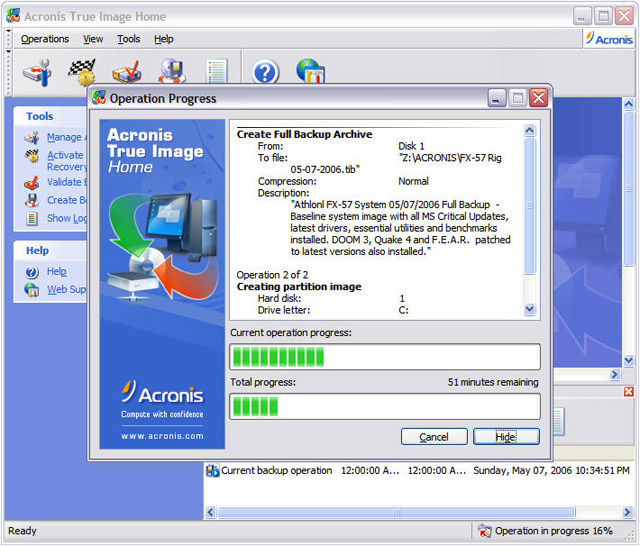Click the globe Web Support toolbar icon
Screen dimensions: 640x546
pyautogui.click(x=311, y=71)
